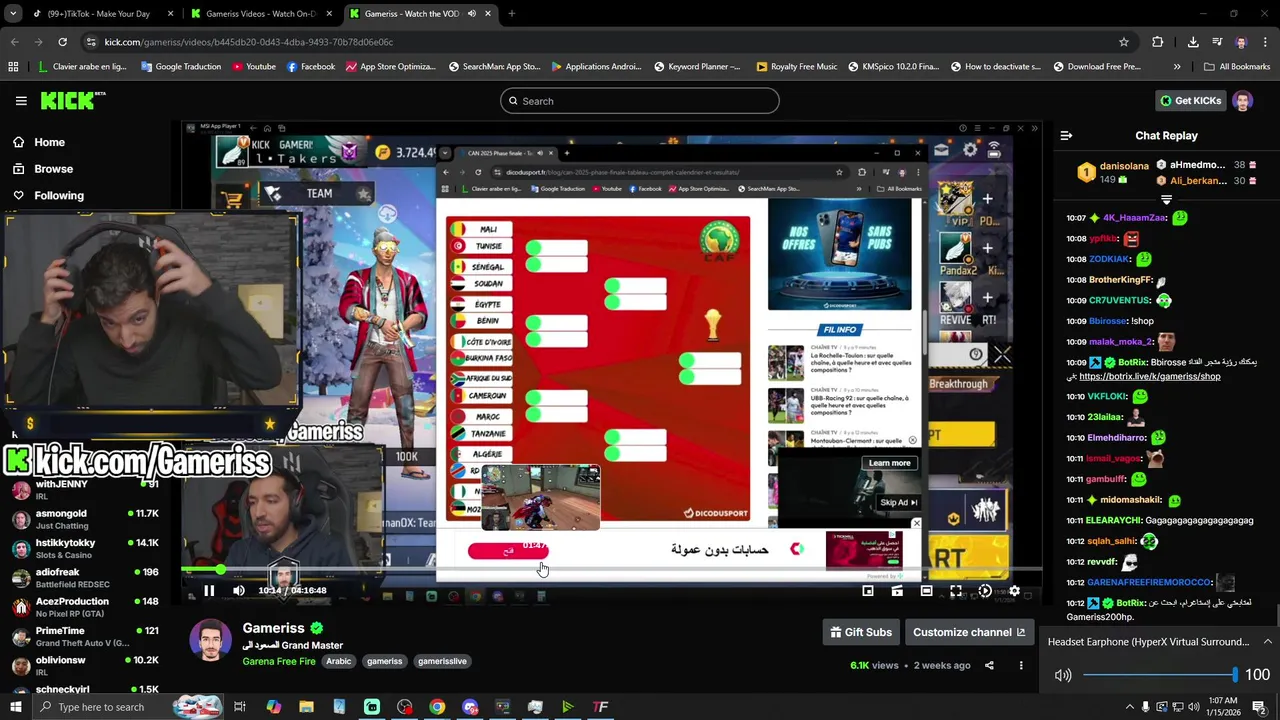Click Get KICKs button
This screenshot has width=1280, height=720.
click(x=1190, y=101)
